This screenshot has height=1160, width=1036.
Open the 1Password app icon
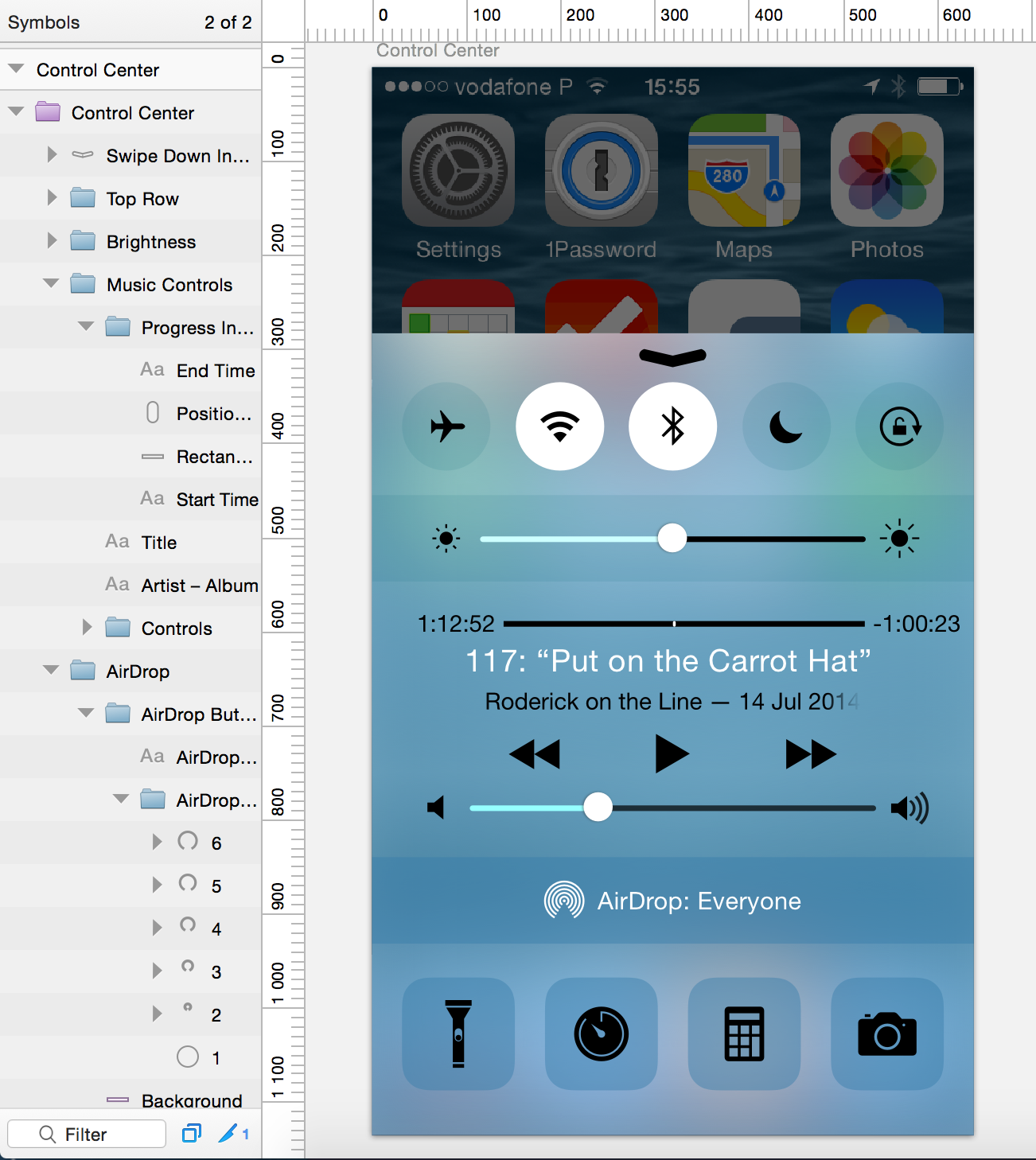[x=602, y=170]
